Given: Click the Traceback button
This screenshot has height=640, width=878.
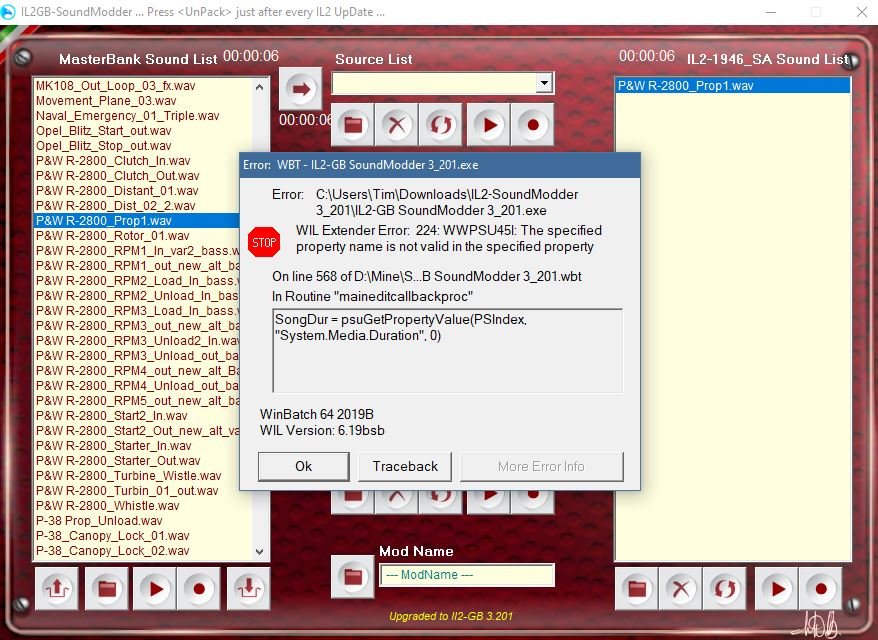Looking at the screenshot, I should 405,466.
